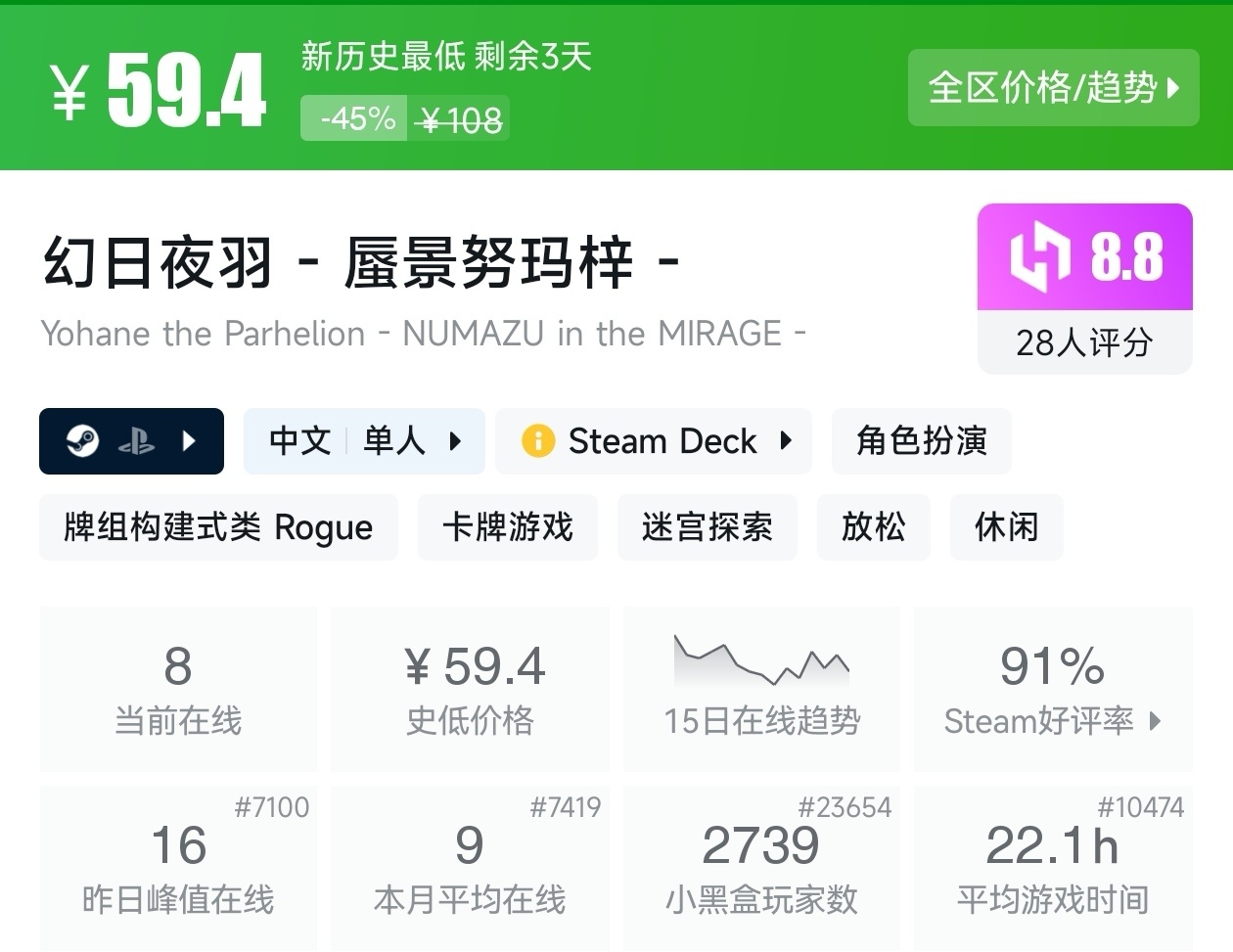1233x952 pixels.
Task: Choose the 休闲 tag
Action: [x=1006, y=527]
